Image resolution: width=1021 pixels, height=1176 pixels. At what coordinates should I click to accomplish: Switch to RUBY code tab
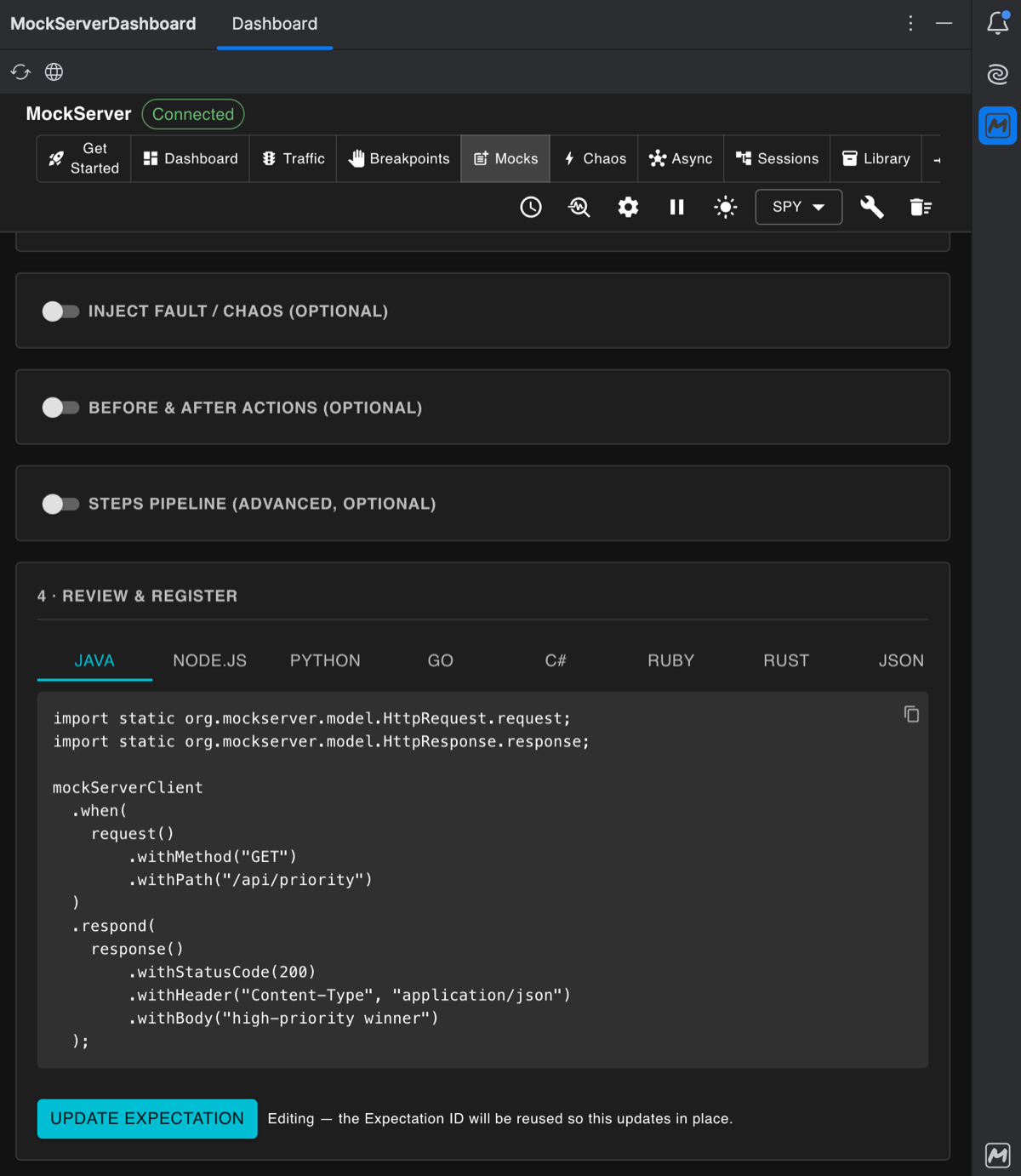click(671, 660)
